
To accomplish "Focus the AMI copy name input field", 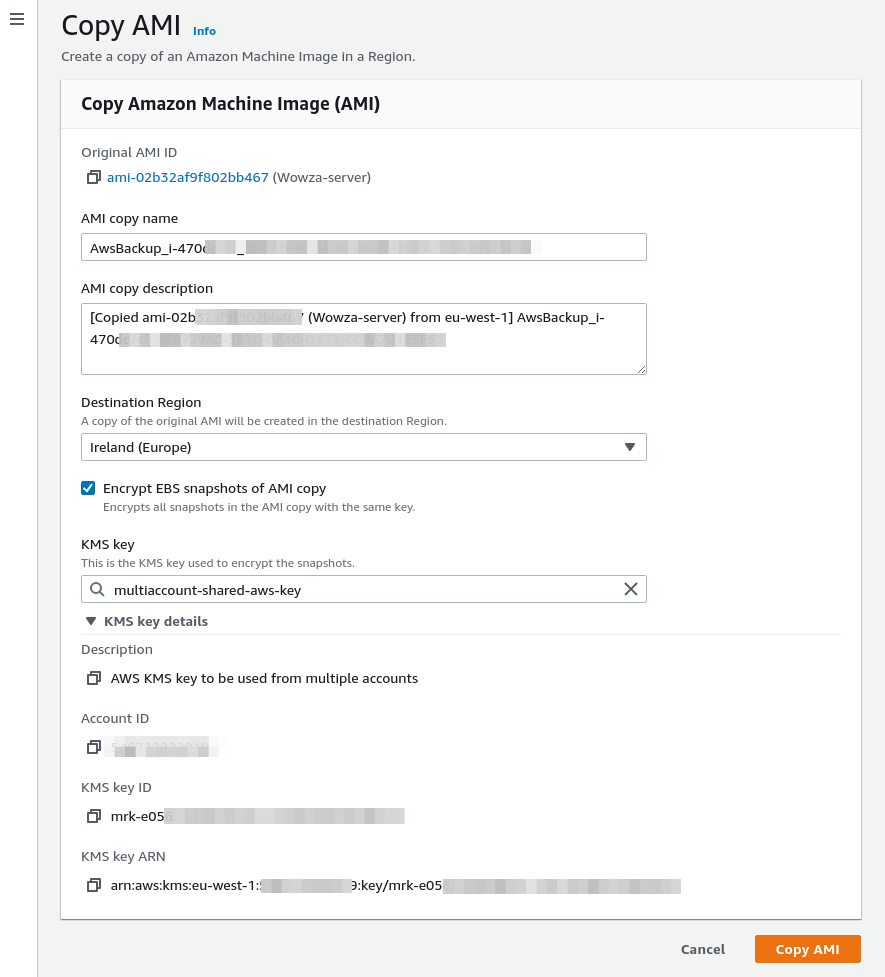I will point(363,247).
